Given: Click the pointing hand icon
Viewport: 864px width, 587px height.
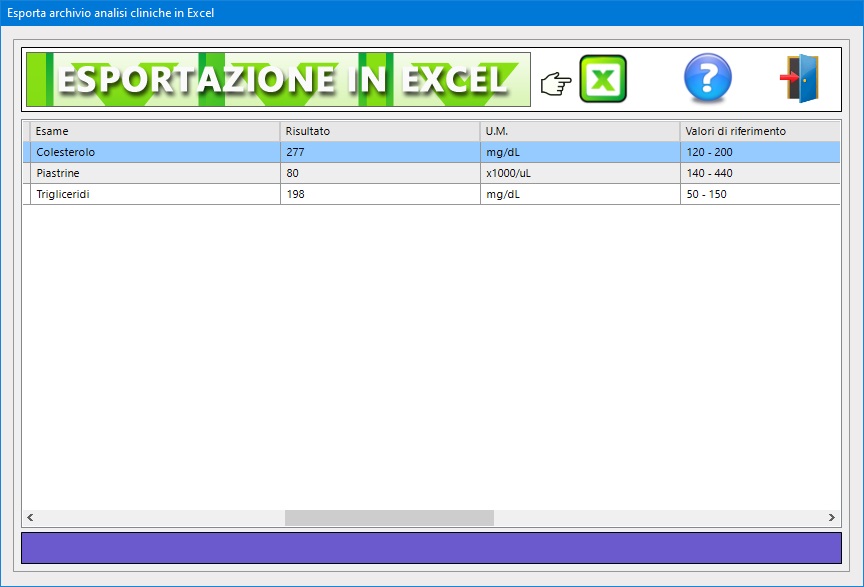Looking at the screenshot, I should 555,84.
